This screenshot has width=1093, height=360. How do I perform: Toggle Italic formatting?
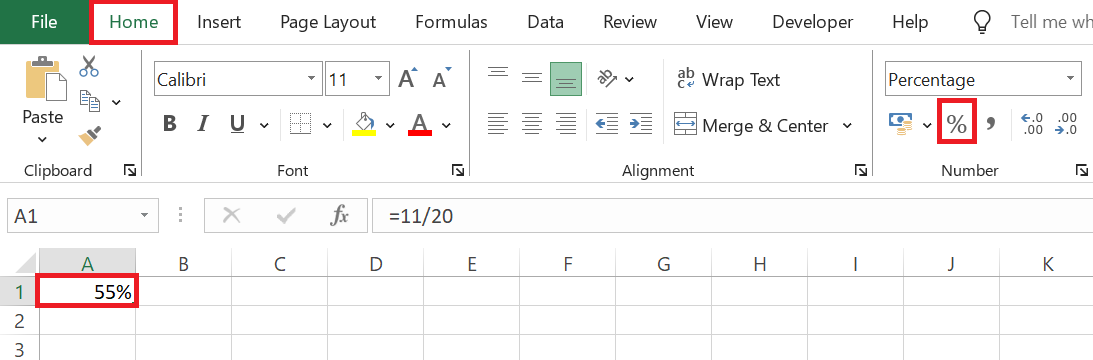click(203, 125)
